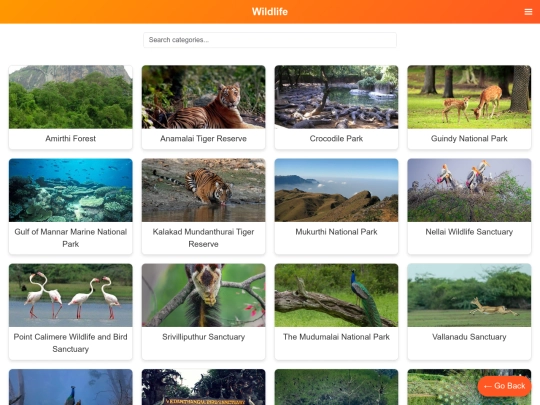Select The Mudumalai National Park title
Image resolution: width=540 pixels, height=405 pixels.
(x=336, y=337)
